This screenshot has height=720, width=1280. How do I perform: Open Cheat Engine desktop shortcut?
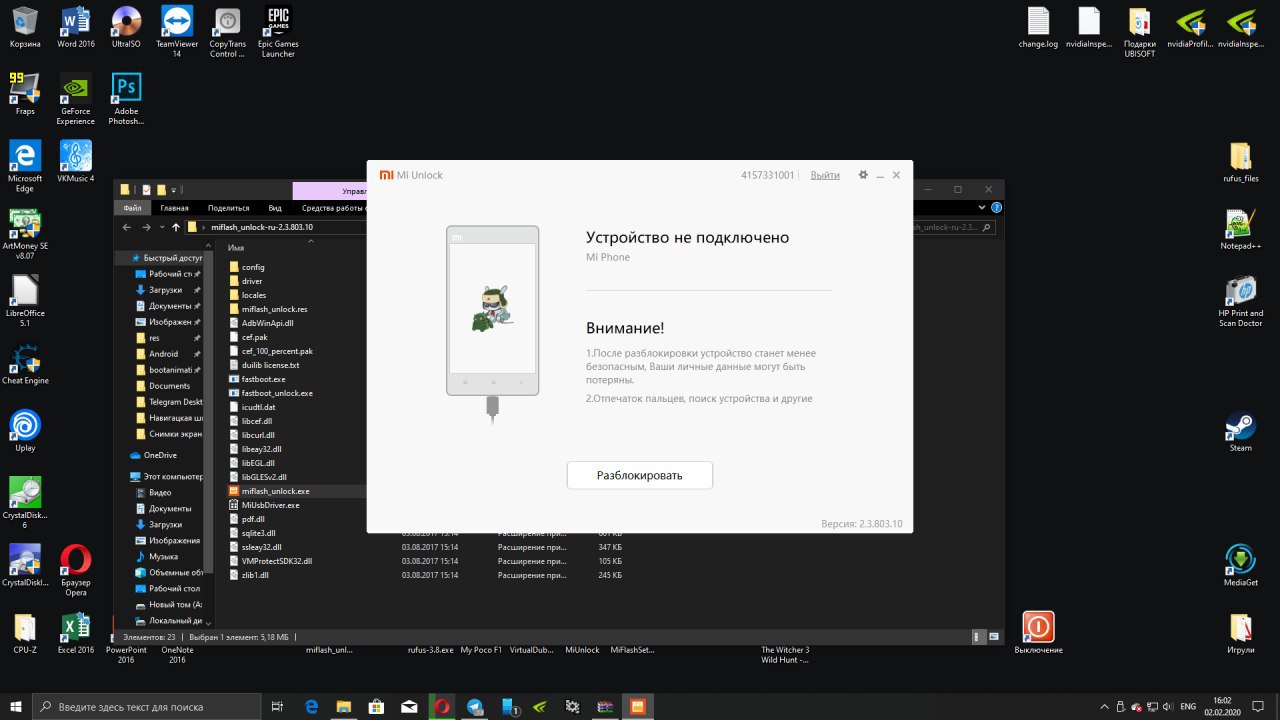tap(25, 364)
